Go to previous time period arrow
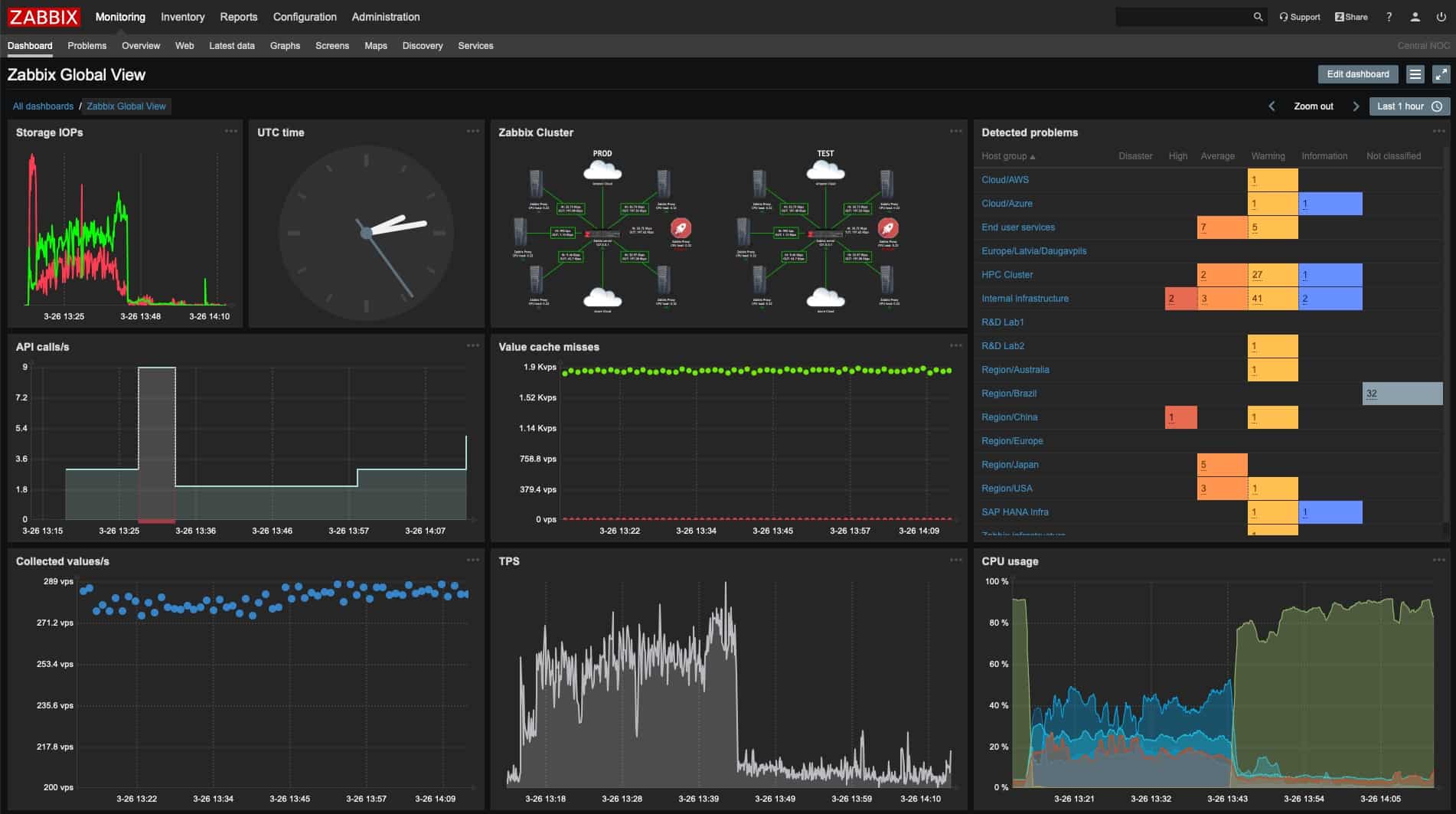1456x814 pixels. click(x=1272, y=106)
